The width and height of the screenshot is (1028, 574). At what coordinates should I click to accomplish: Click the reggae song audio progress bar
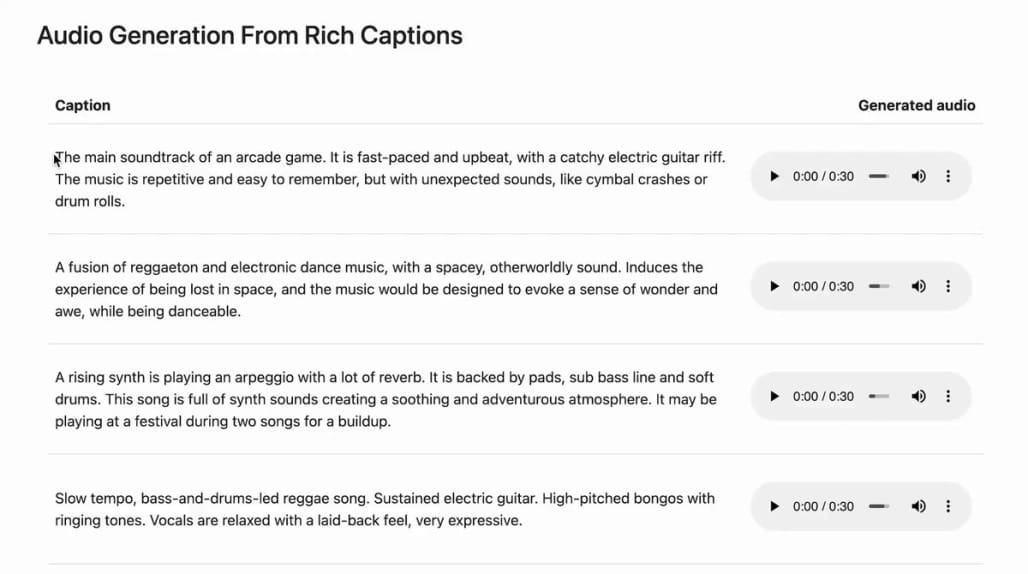879,507
